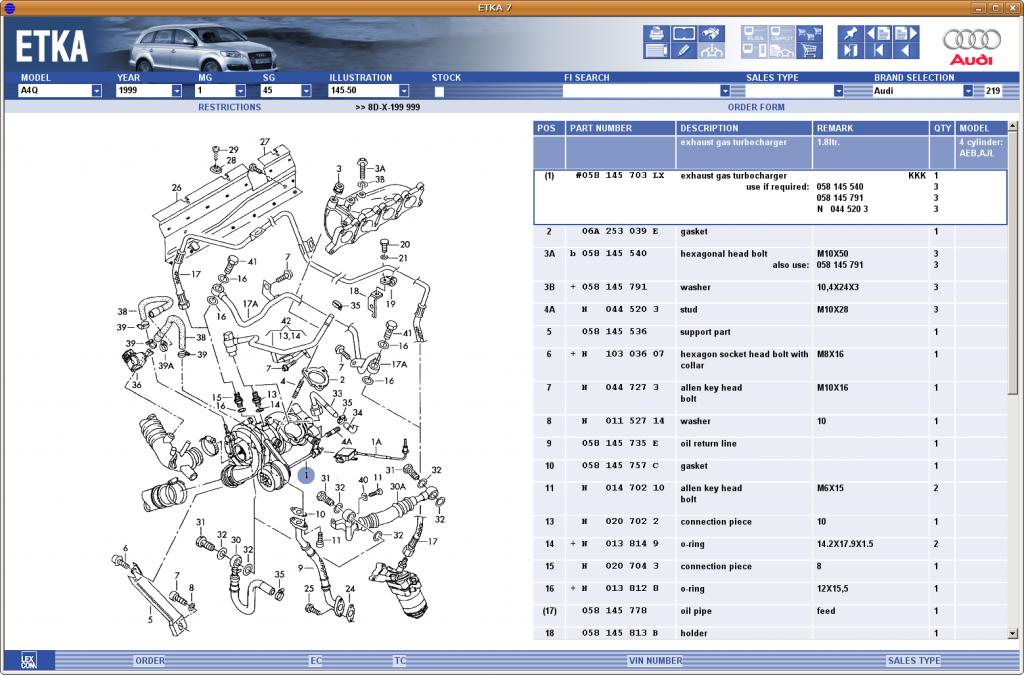Select the oil return line row
This screenshot has height=675, width=1024.
click(708, 444)
